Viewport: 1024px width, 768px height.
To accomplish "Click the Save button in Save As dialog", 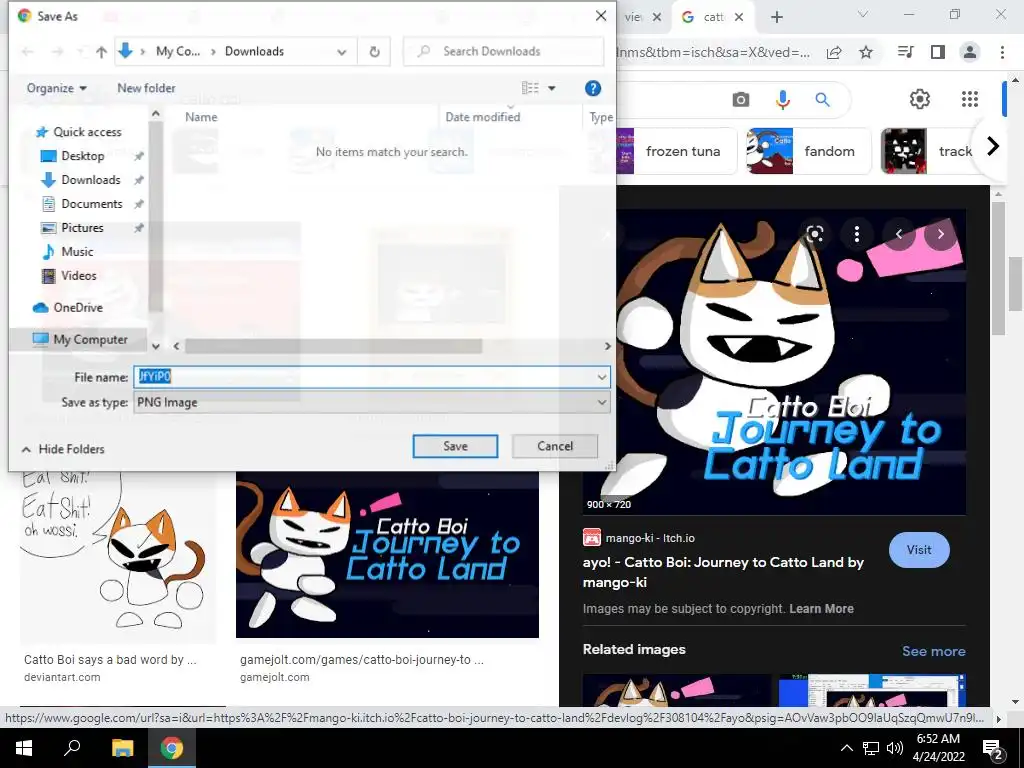I will pos(455,446).
